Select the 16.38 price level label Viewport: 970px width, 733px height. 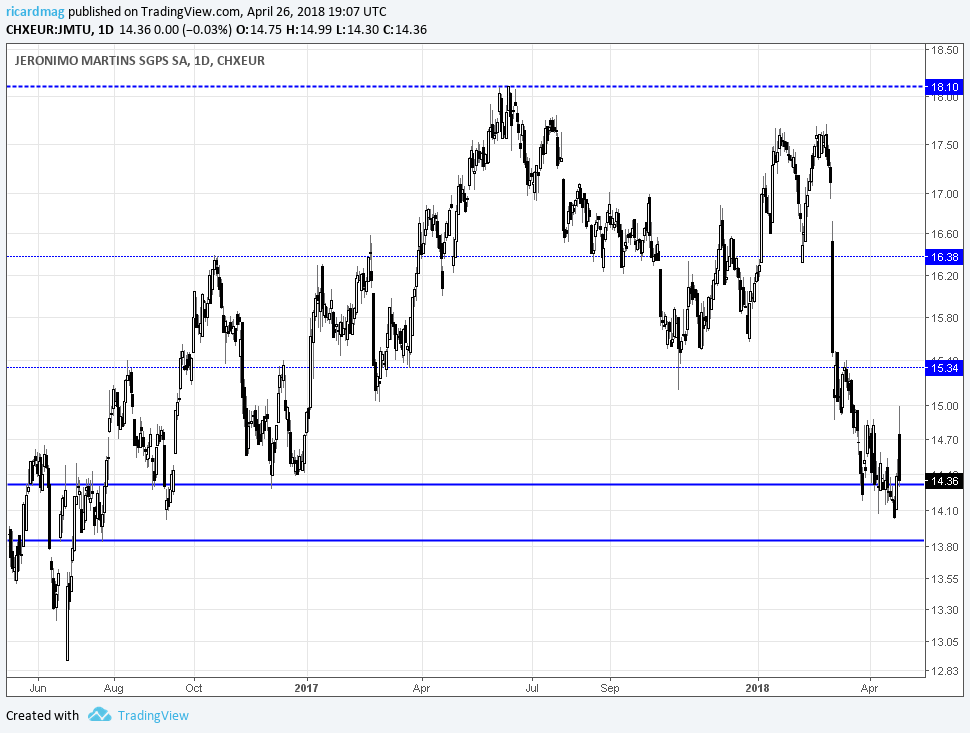coord(945,257)
